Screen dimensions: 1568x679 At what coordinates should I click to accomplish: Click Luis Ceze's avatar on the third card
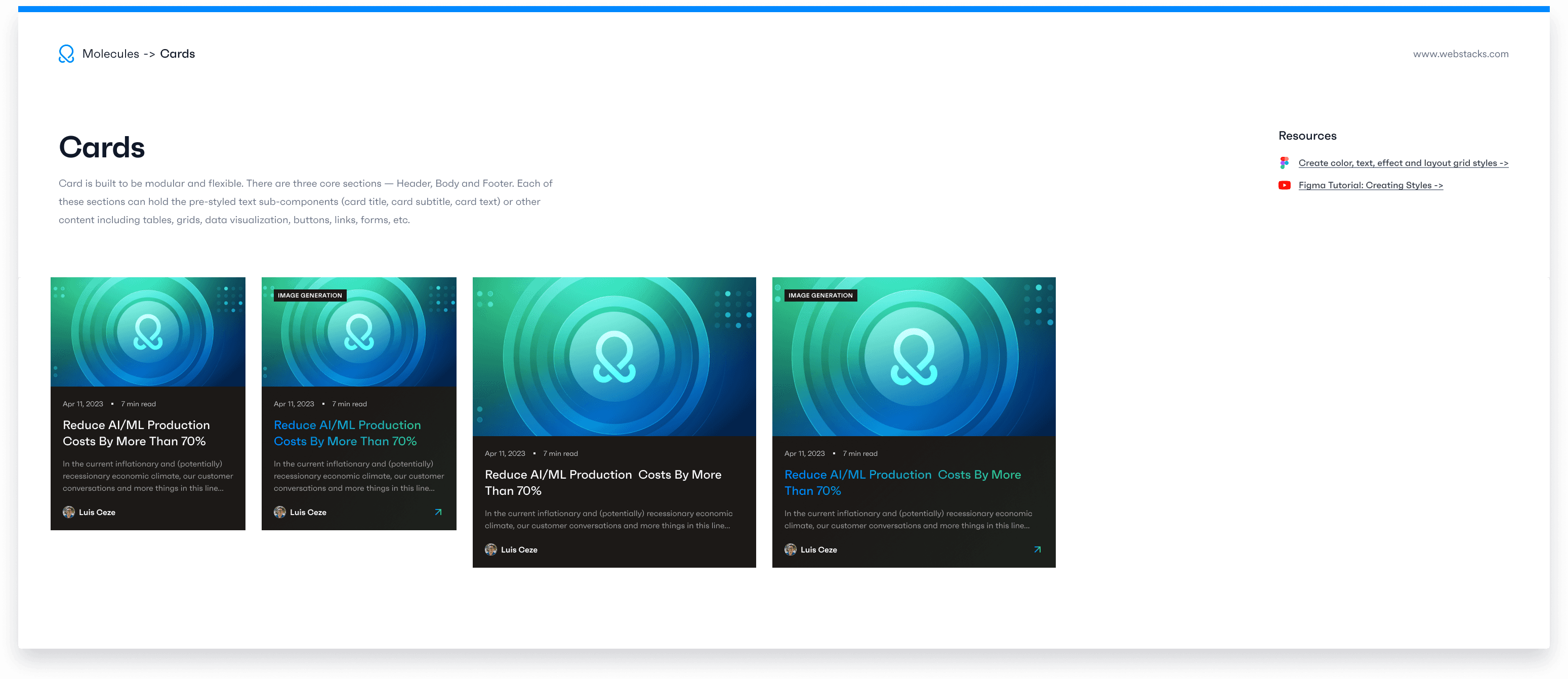coord(490,549)
